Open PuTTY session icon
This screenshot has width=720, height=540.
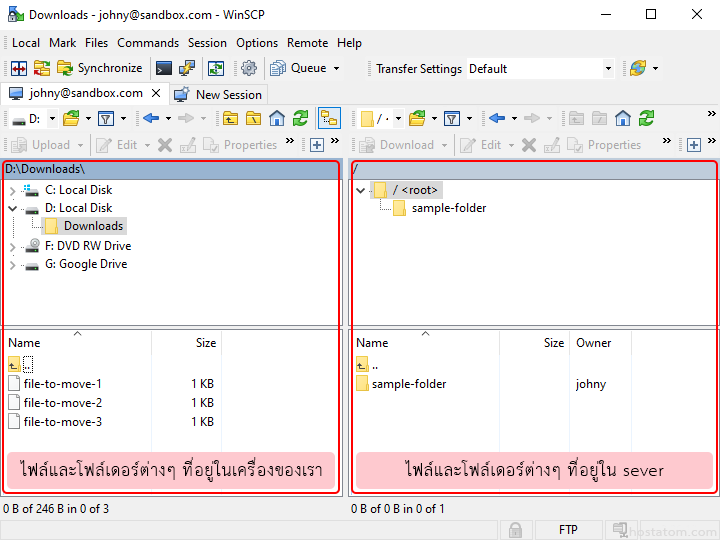click(x=186, y=69)
